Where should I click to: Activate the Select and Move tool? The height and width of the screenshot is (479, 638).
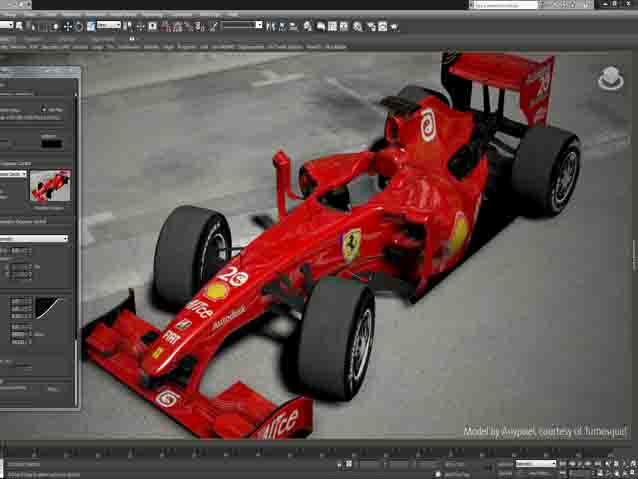[68, 26]
